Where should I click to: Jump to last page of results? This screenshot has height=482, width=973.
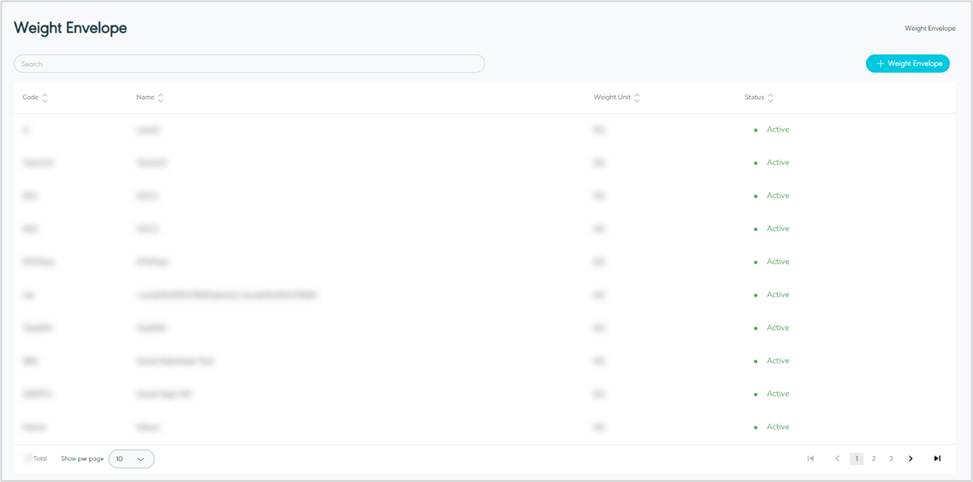937,459
